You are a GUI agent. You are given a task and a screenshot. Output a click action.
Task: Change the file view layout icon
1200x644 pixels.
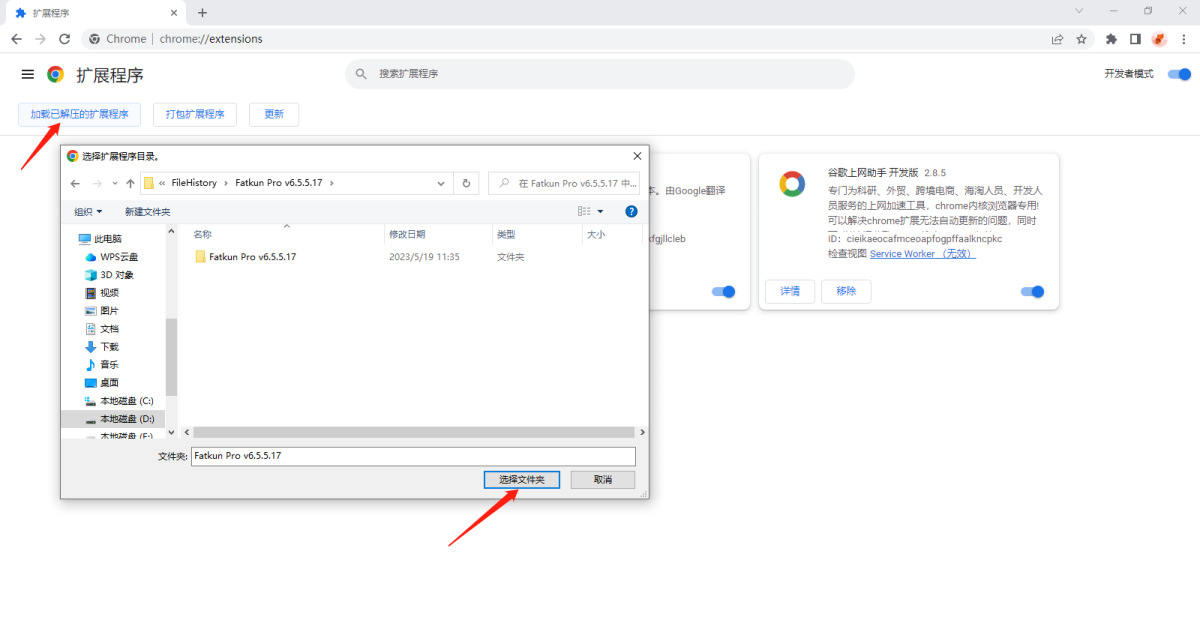point(584,211)
